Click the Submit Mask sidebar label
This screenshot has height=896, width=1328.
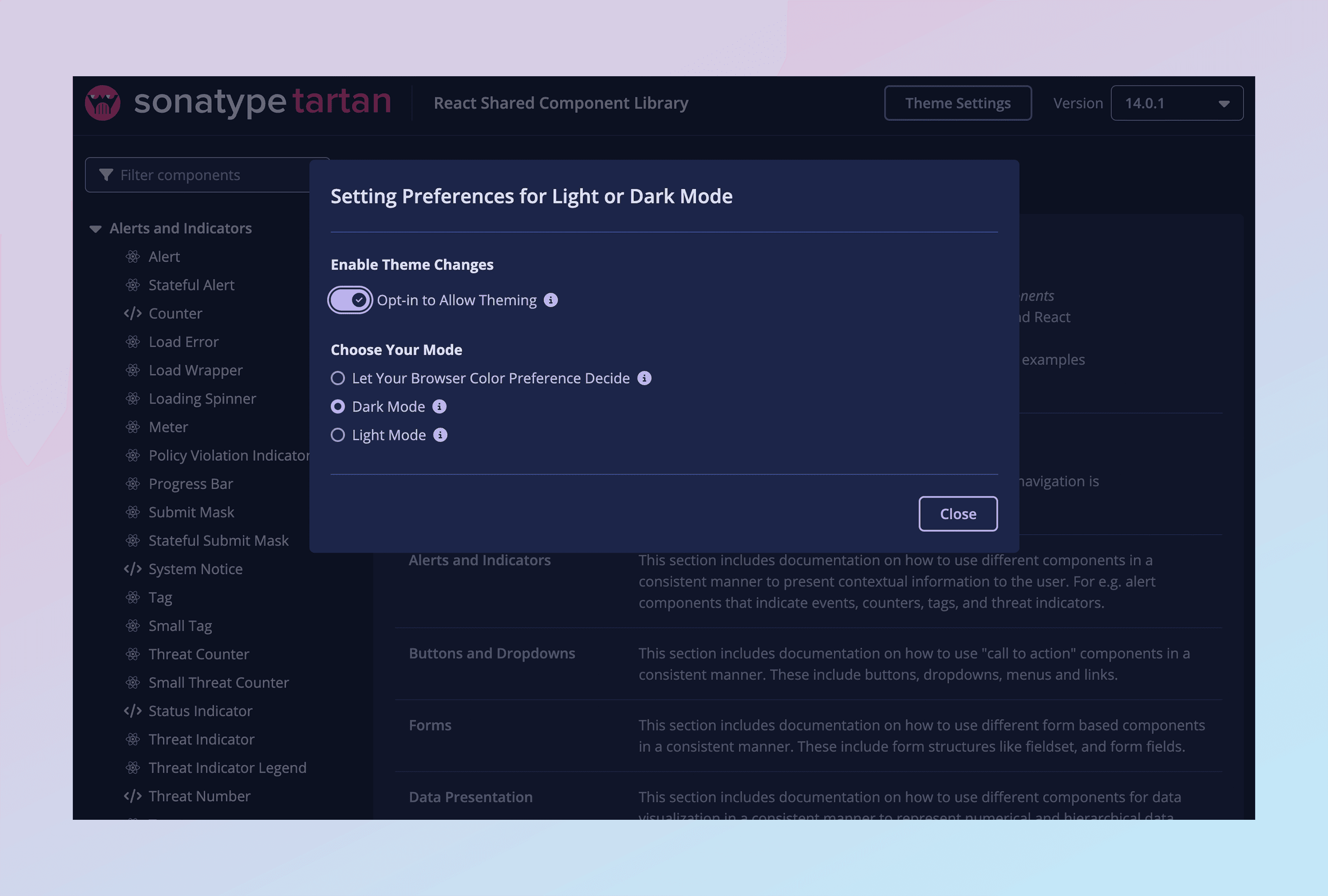tap(191, 512)
